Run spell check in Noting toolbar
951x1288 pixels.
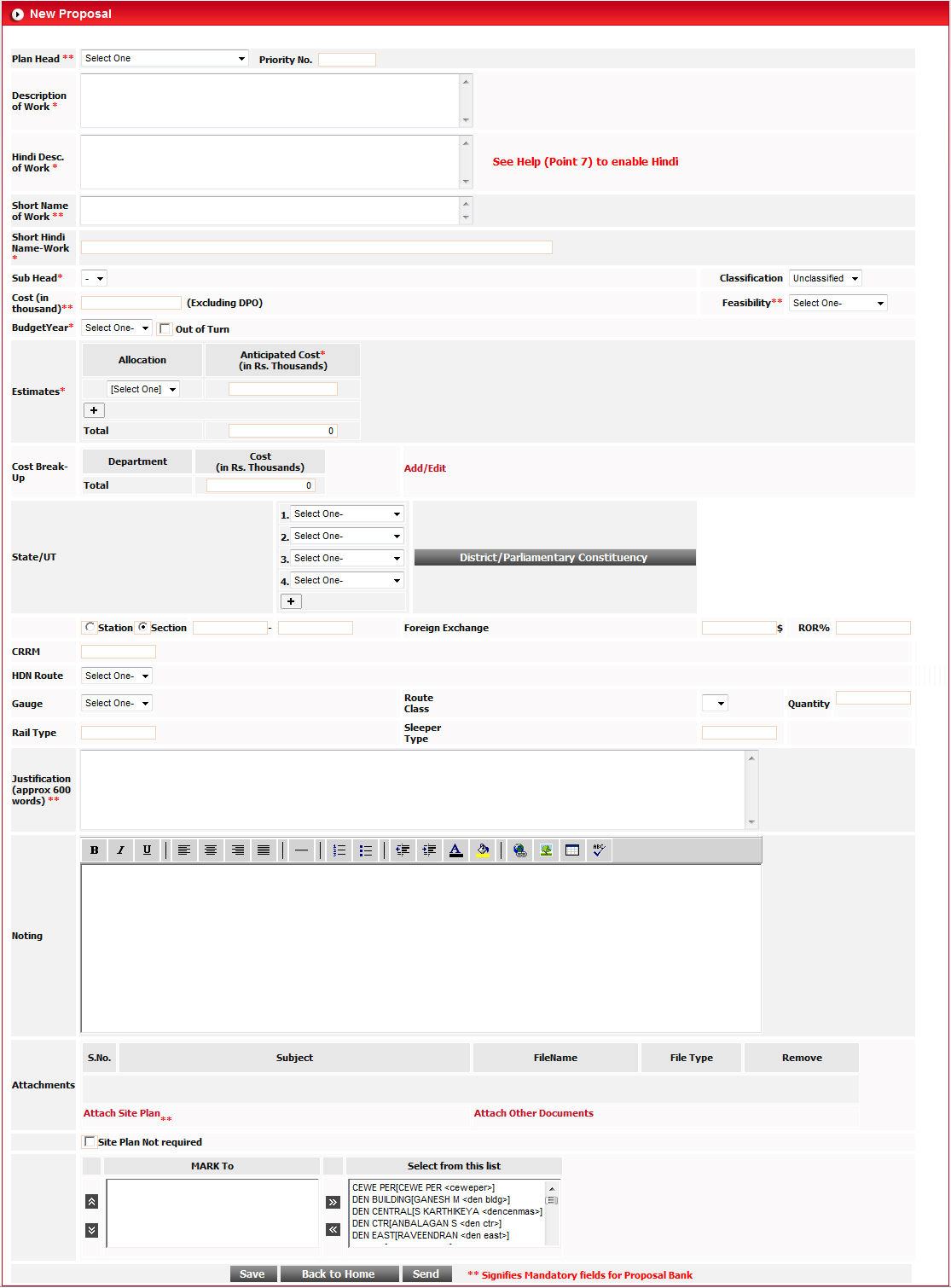[599, 850]
